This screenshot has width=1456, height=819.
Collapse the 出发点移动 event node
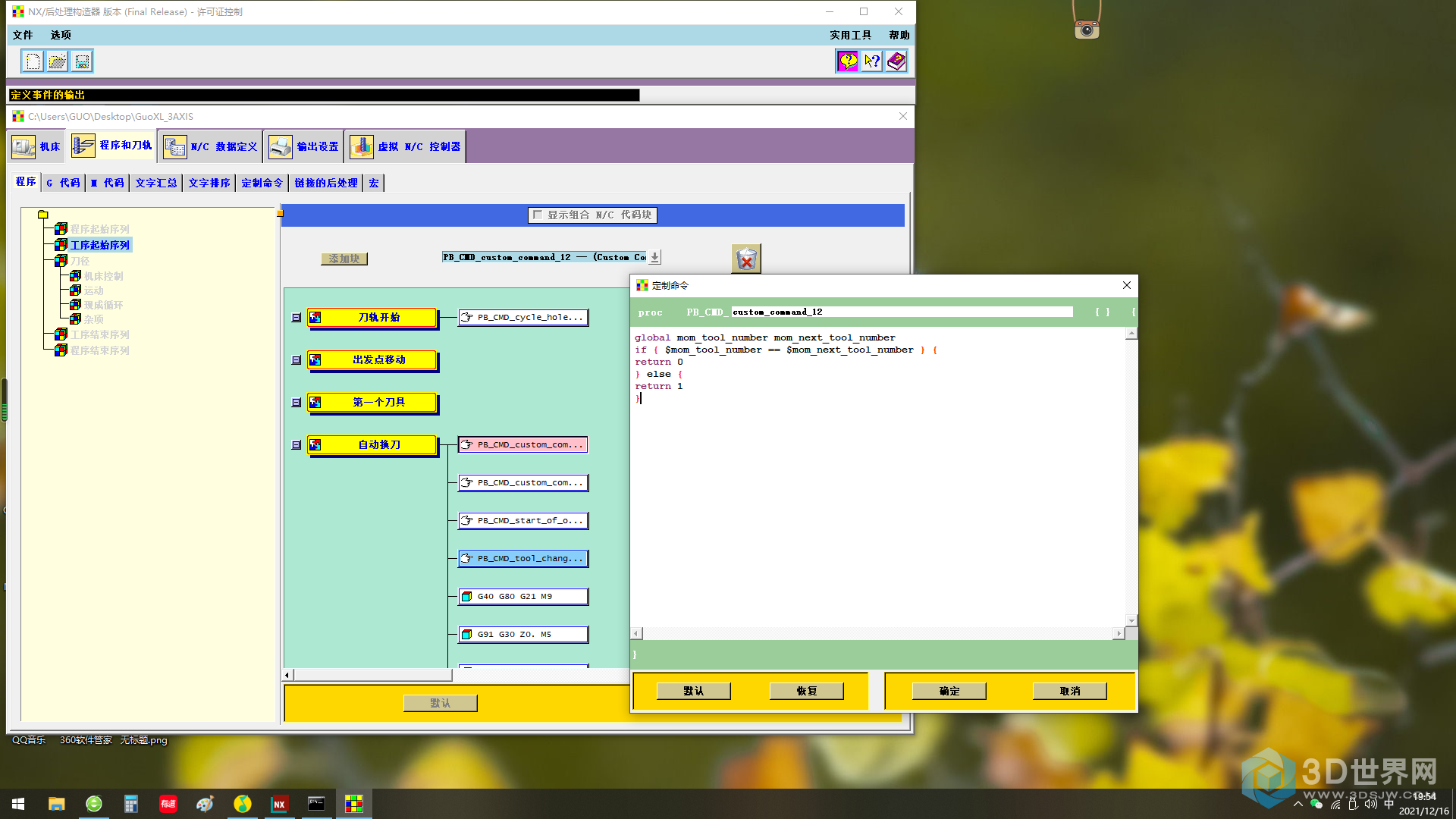point(297,360)
